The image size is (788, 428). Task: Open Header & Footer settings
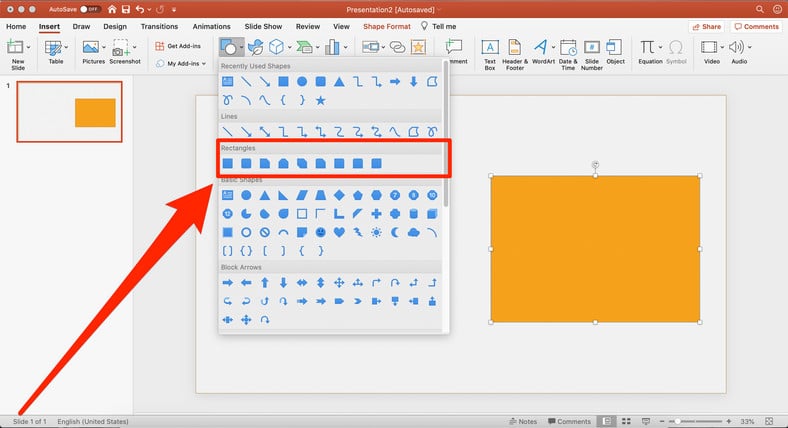pyautogui.click(x=515, y=54)
